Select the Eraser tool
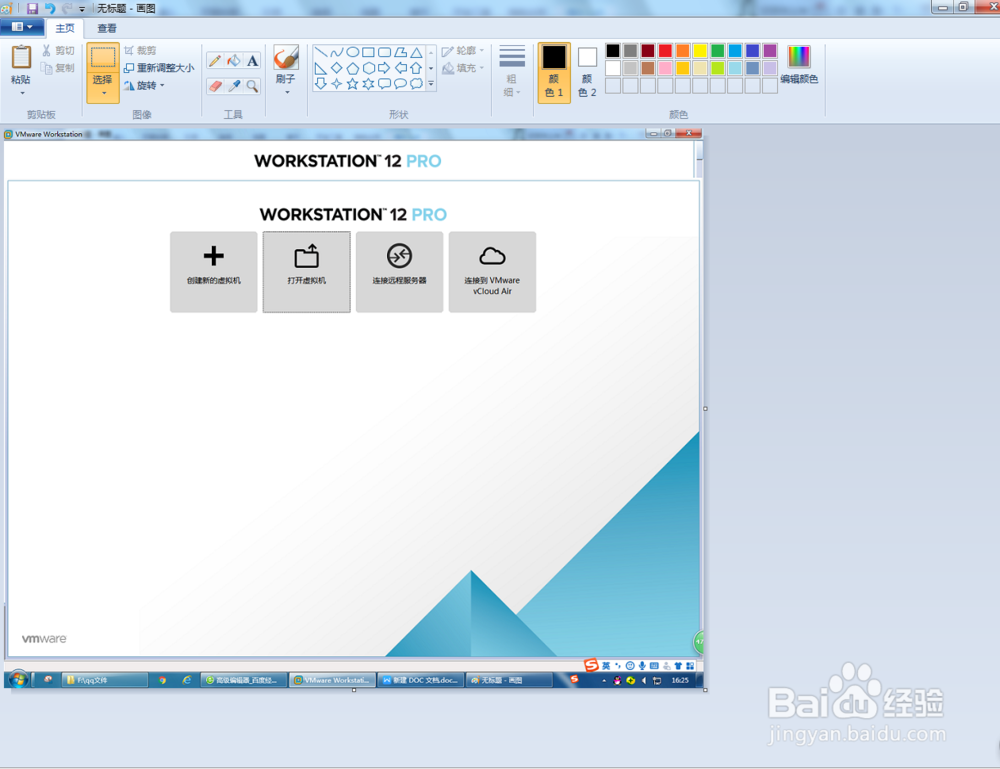Viewport: 1000px width, 769px height. [215, 85]
